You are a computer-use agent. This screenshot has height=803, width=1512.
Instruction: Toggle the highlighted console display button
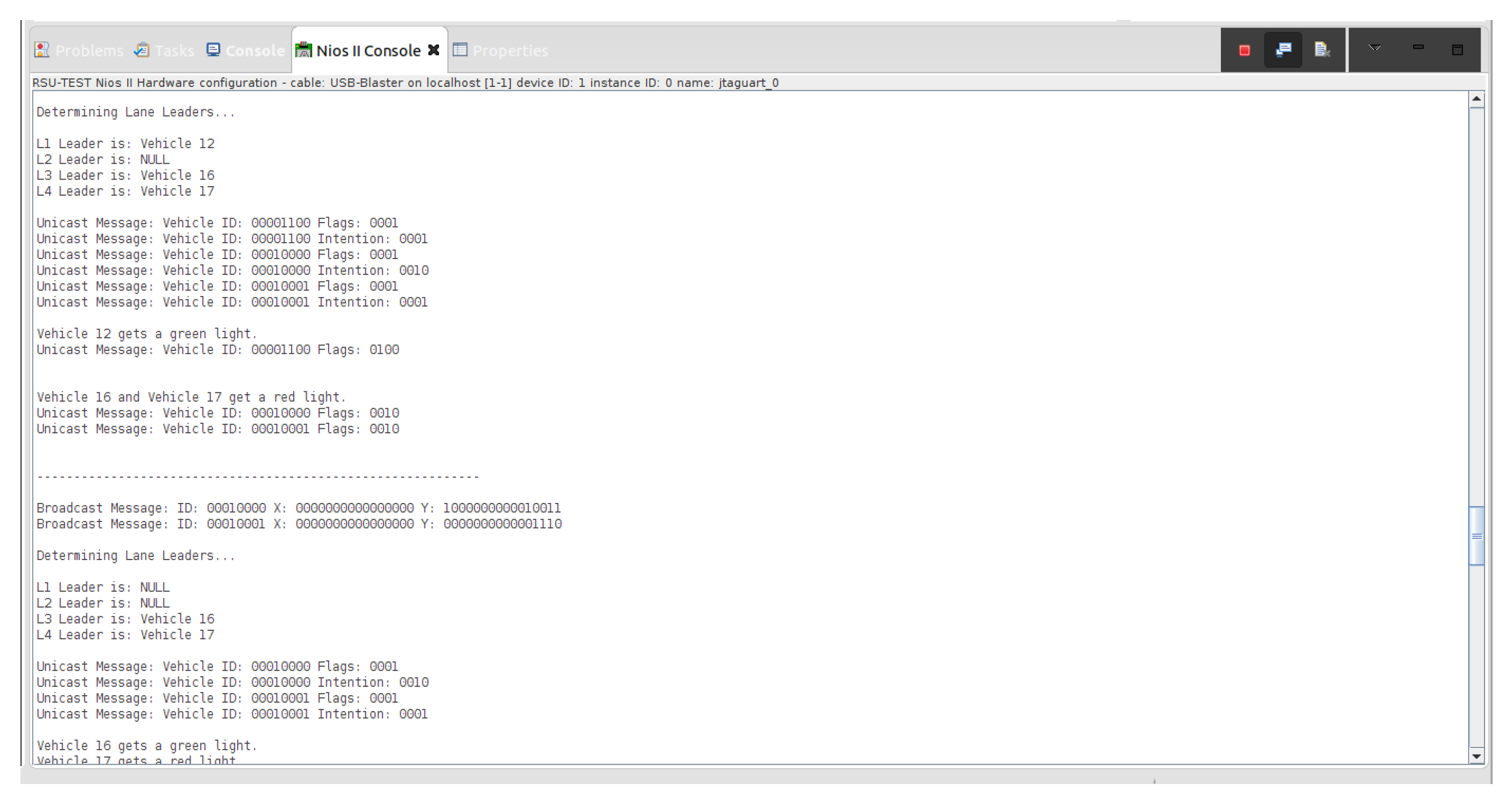[x=1283, y=50]
